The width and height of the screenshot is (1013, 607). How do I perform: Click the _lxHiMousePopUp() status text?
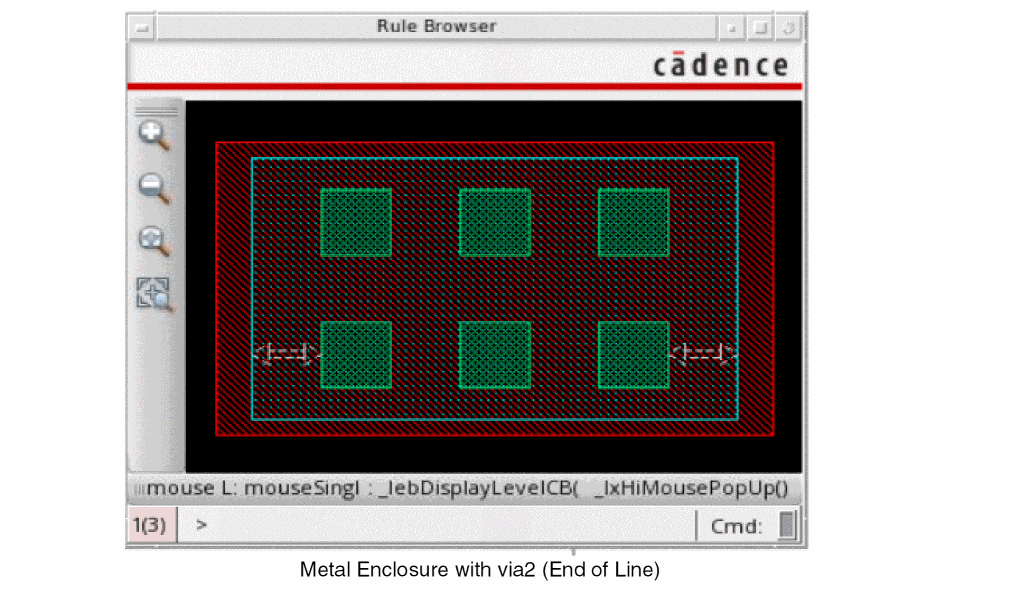coord(691,488)
